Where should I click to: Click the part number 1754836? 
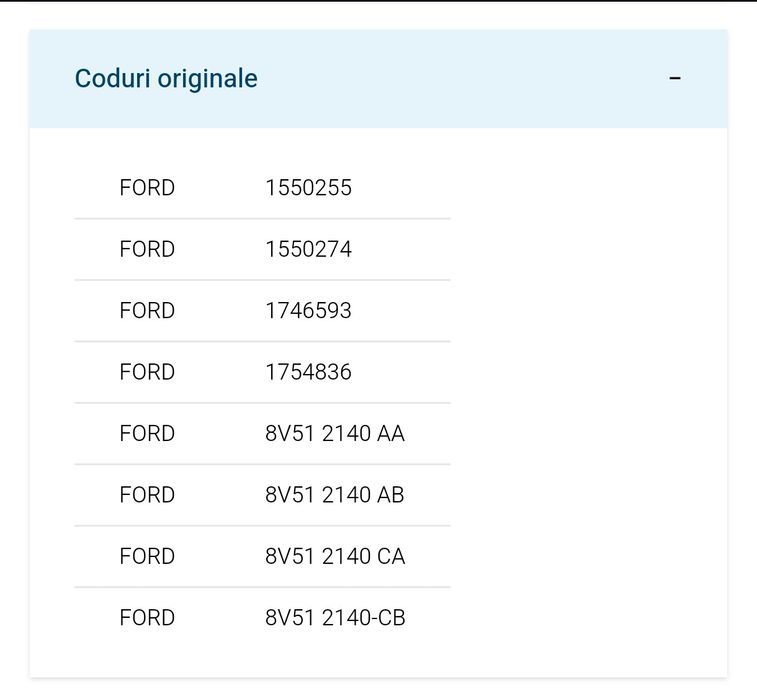pos(308,372)
